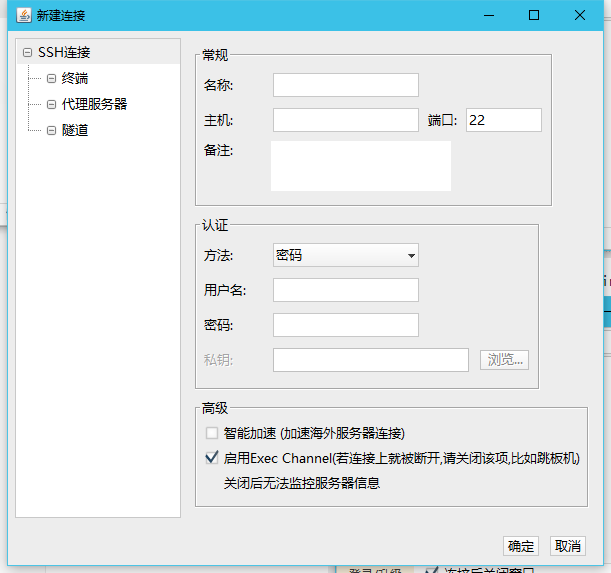Click the 密码 password input field

345,325
